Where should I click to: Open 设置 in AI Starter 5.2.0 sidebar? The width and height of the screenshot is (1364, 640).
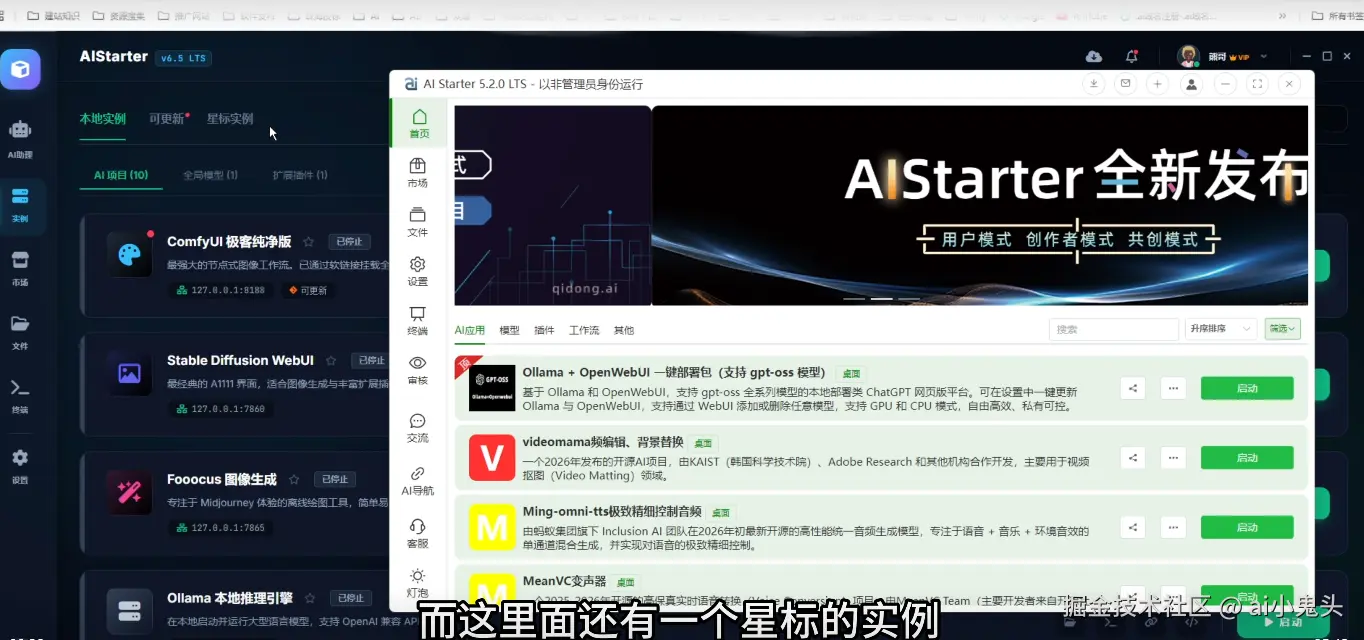coord(418,271)
